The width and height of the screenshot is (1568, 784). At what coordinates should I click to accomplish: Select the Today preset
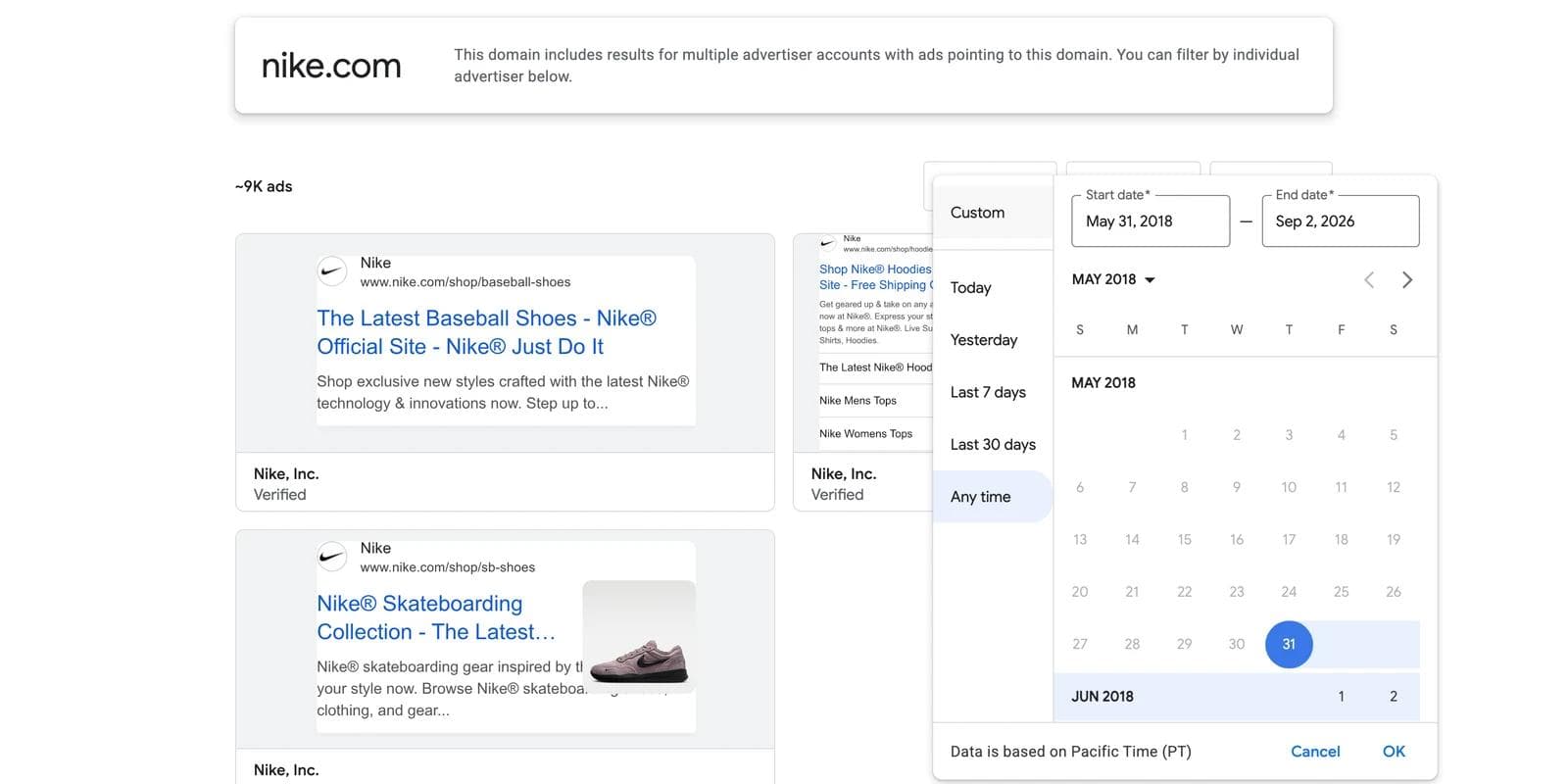993,287
